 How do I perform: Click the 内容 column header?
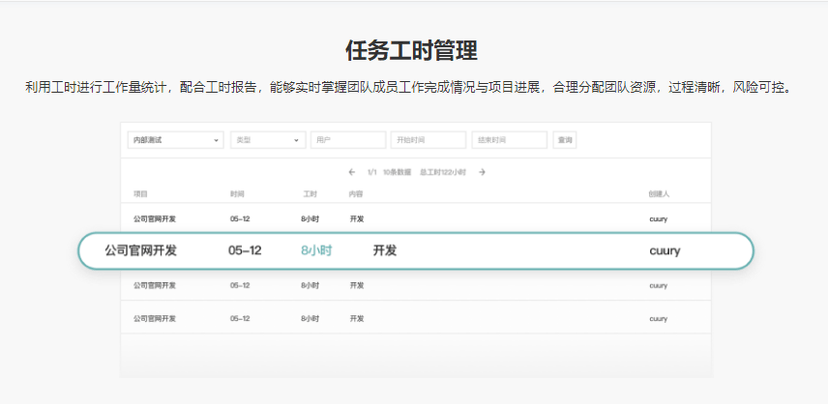point(356,194)
